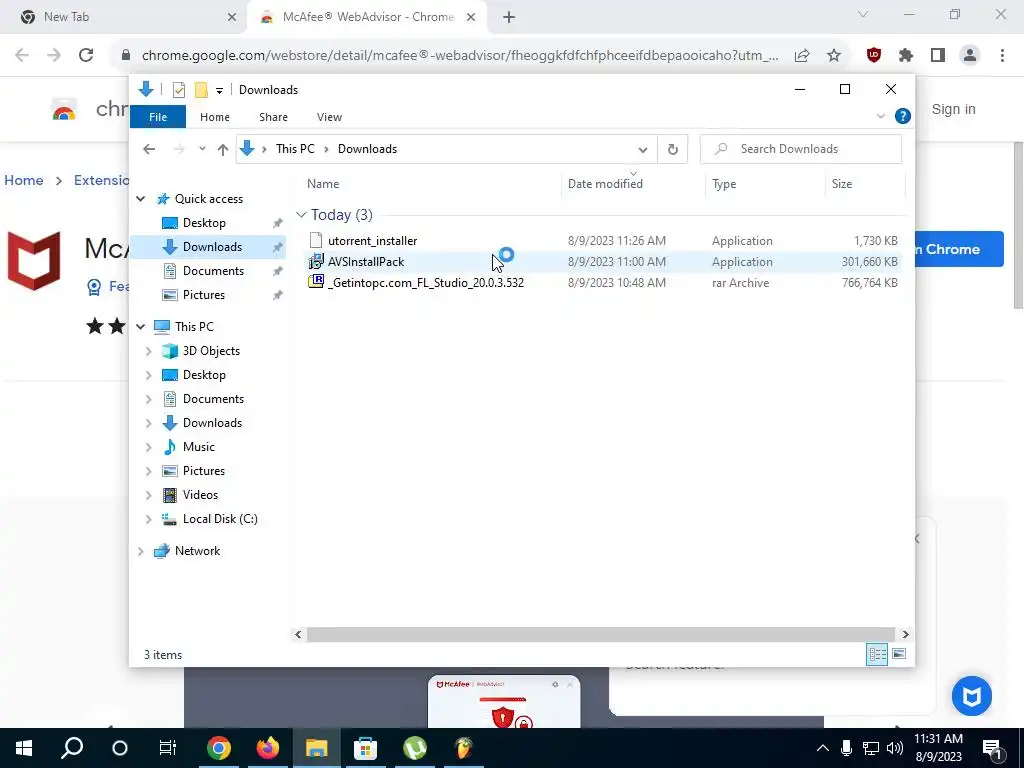Open FL Studio from the taskbar
1024x768 pixels.
pos(464,748)
